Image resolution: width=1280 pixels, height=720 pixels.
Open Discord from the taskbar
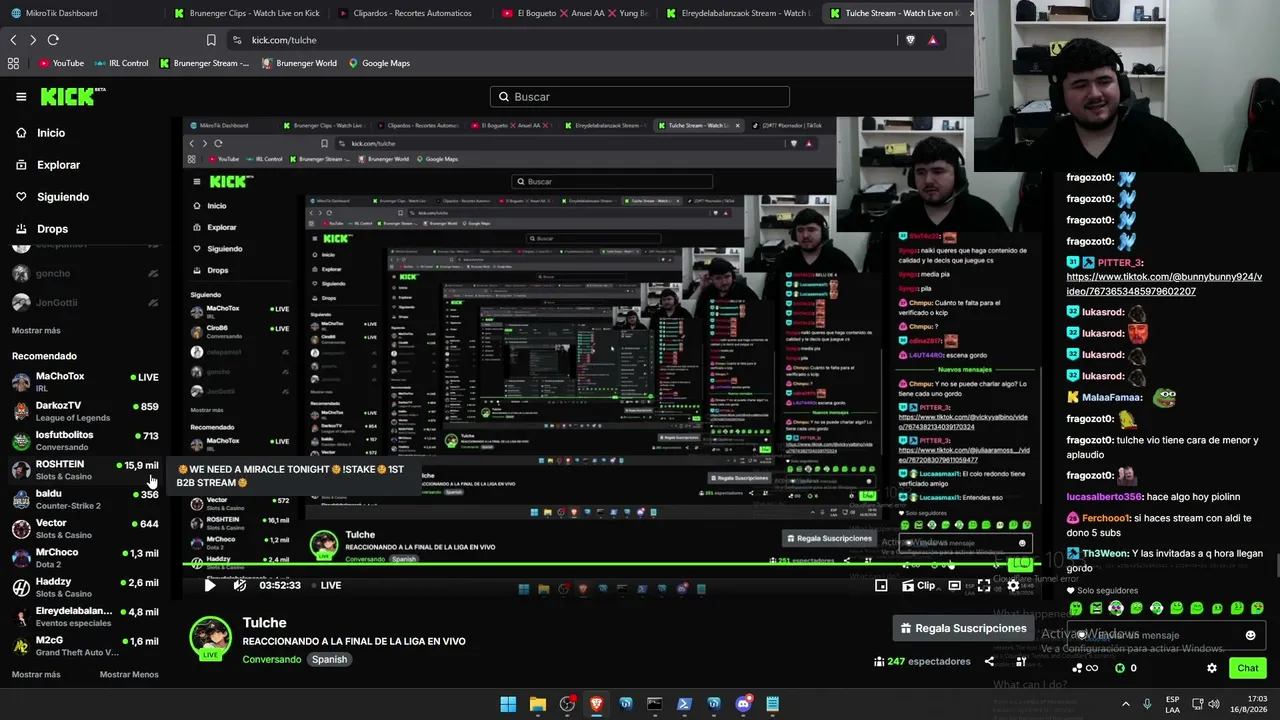pos(743,704)
